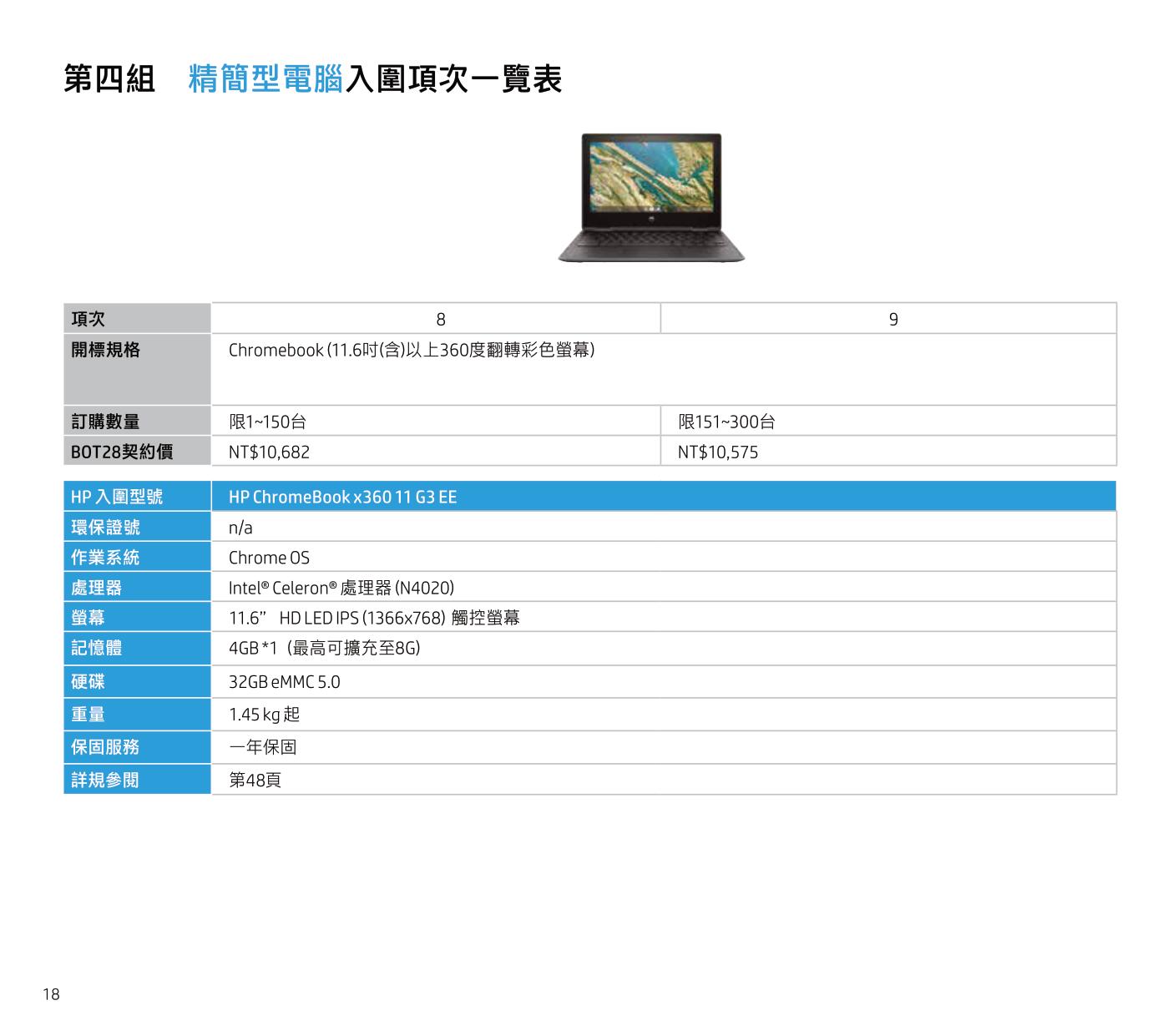Click the HP Chromebook laptop product image
The image size is (1173, 1036).
pyautogui.click(x=650, y=199)
